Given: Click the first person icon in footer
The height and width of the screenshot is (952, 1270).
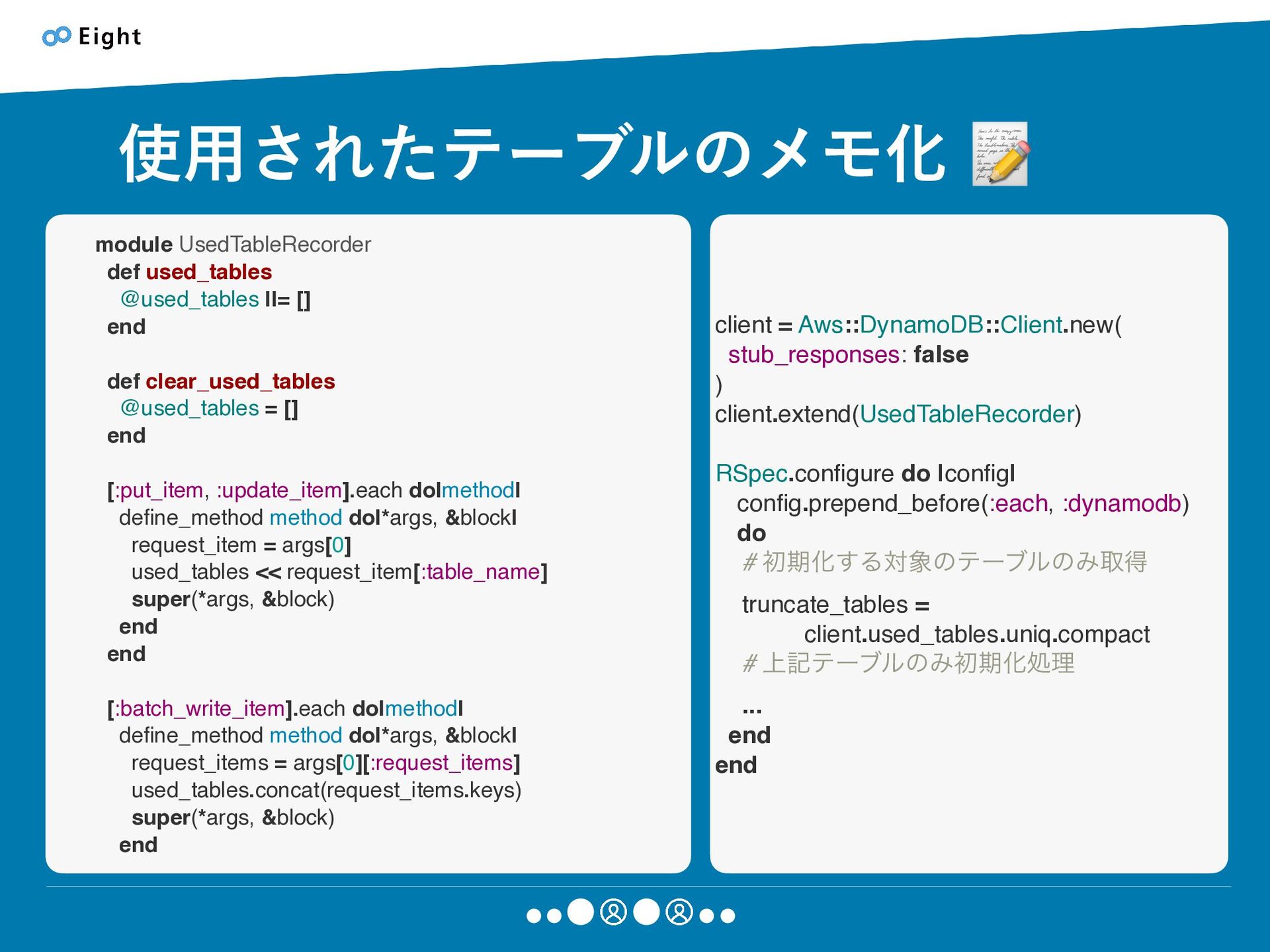Looking at the screenshot, I should [x=613, y=912].
